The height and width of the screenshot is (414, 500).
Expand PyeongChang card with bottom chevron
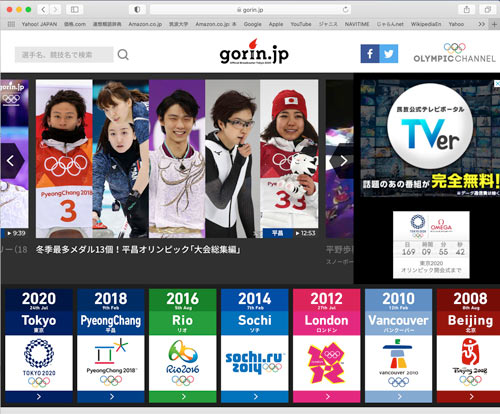tap(111, 397)
